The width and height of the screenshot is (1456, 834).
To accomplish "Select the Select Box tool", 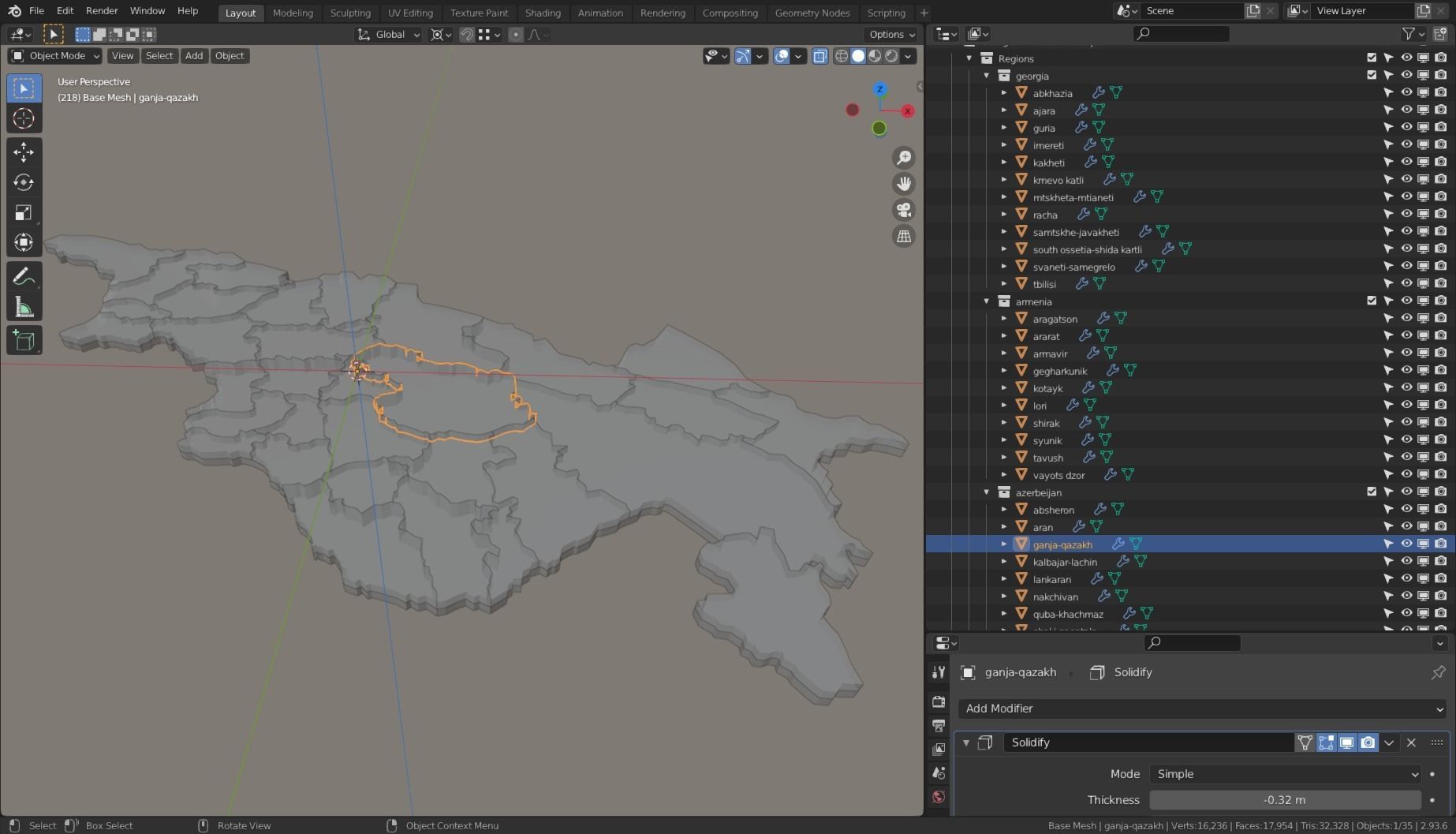I will (24, 88).
